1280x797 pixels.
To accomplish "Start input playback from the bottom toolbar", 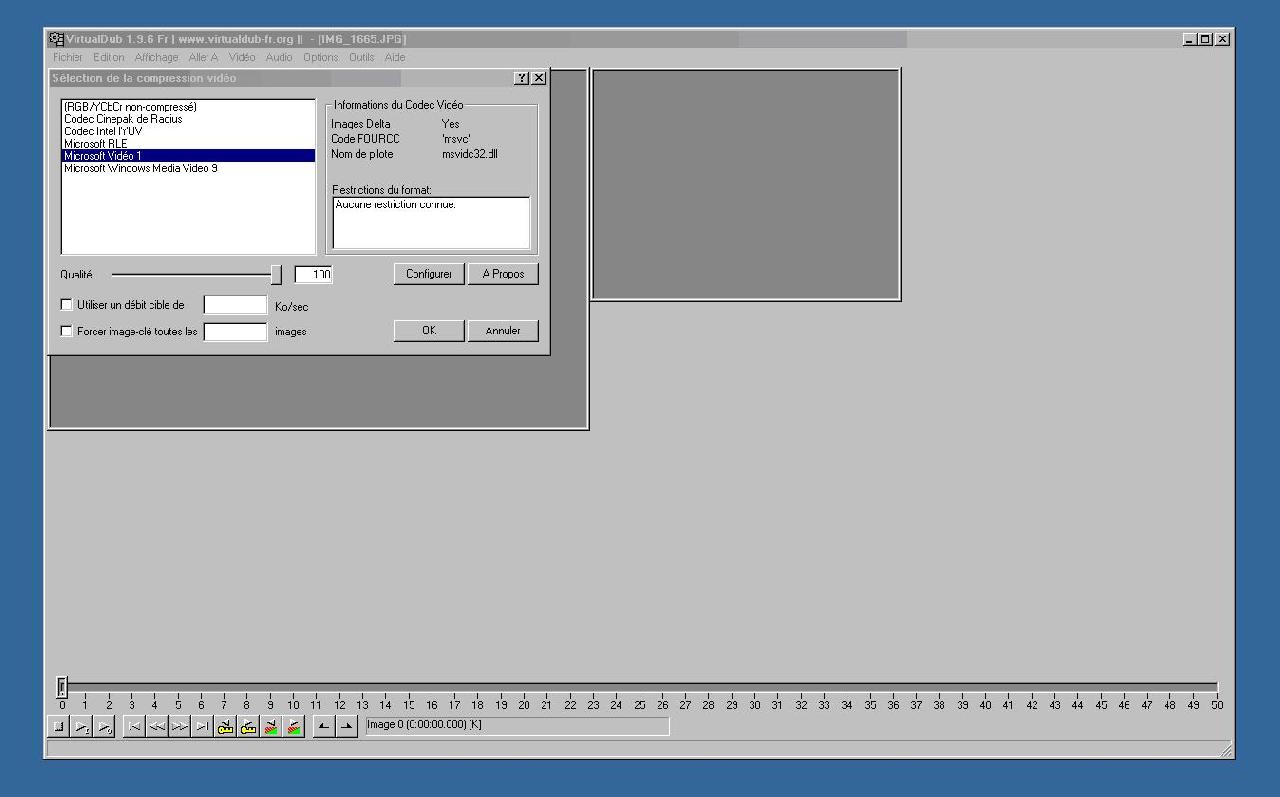I will coord(82,727).
